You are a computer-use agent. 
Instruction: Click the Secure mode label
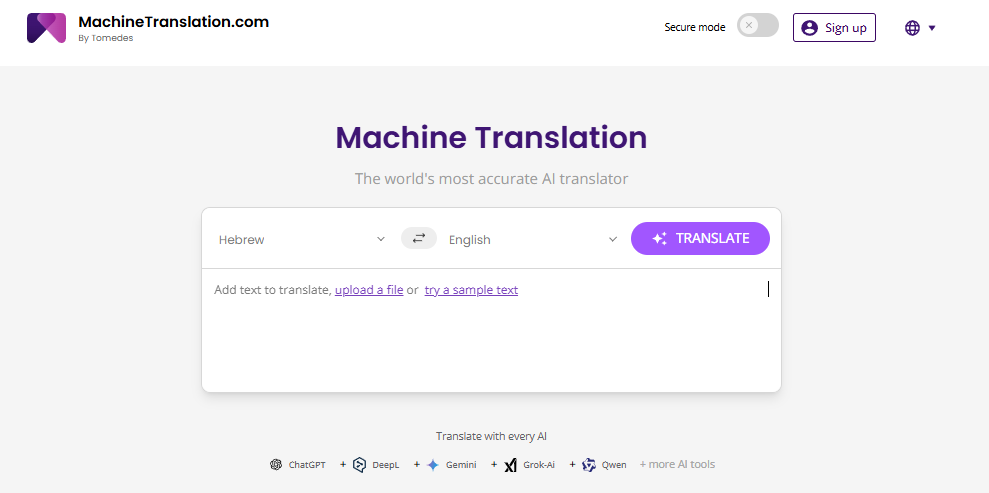click(x=694, y=27)
